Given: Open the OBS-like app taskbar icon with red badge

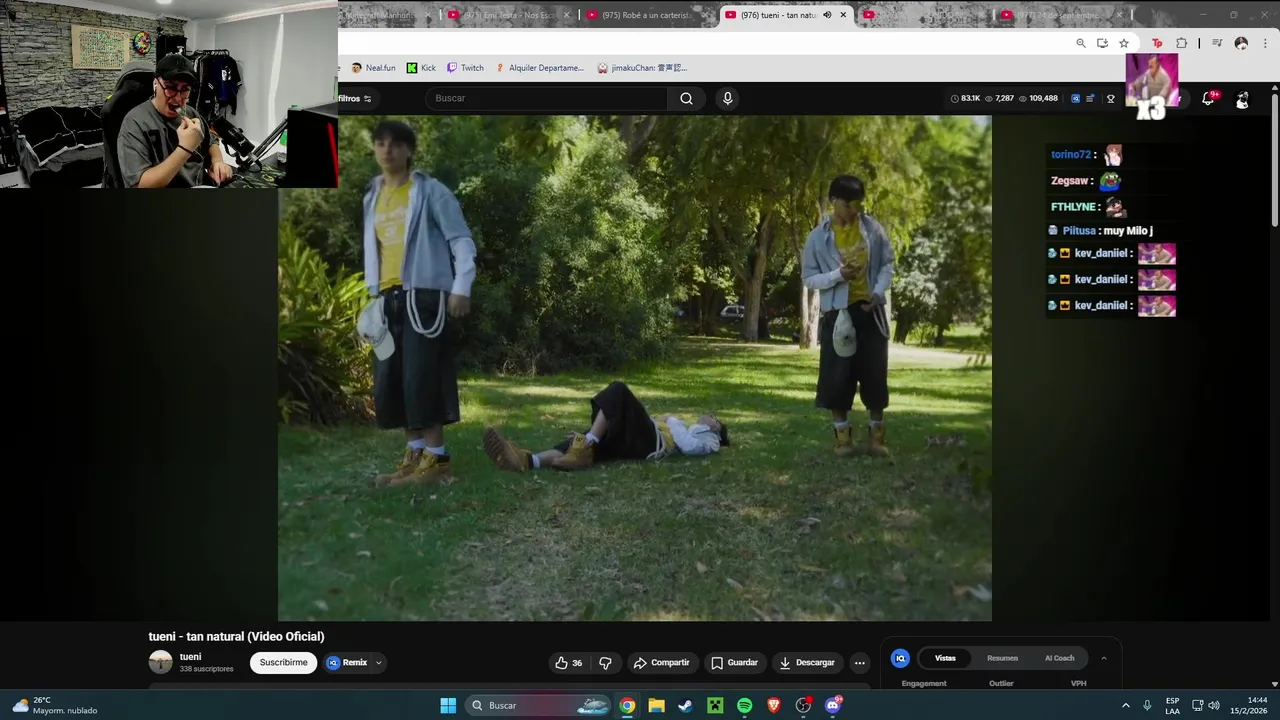Looking at the screenshot, I should 803,705.
